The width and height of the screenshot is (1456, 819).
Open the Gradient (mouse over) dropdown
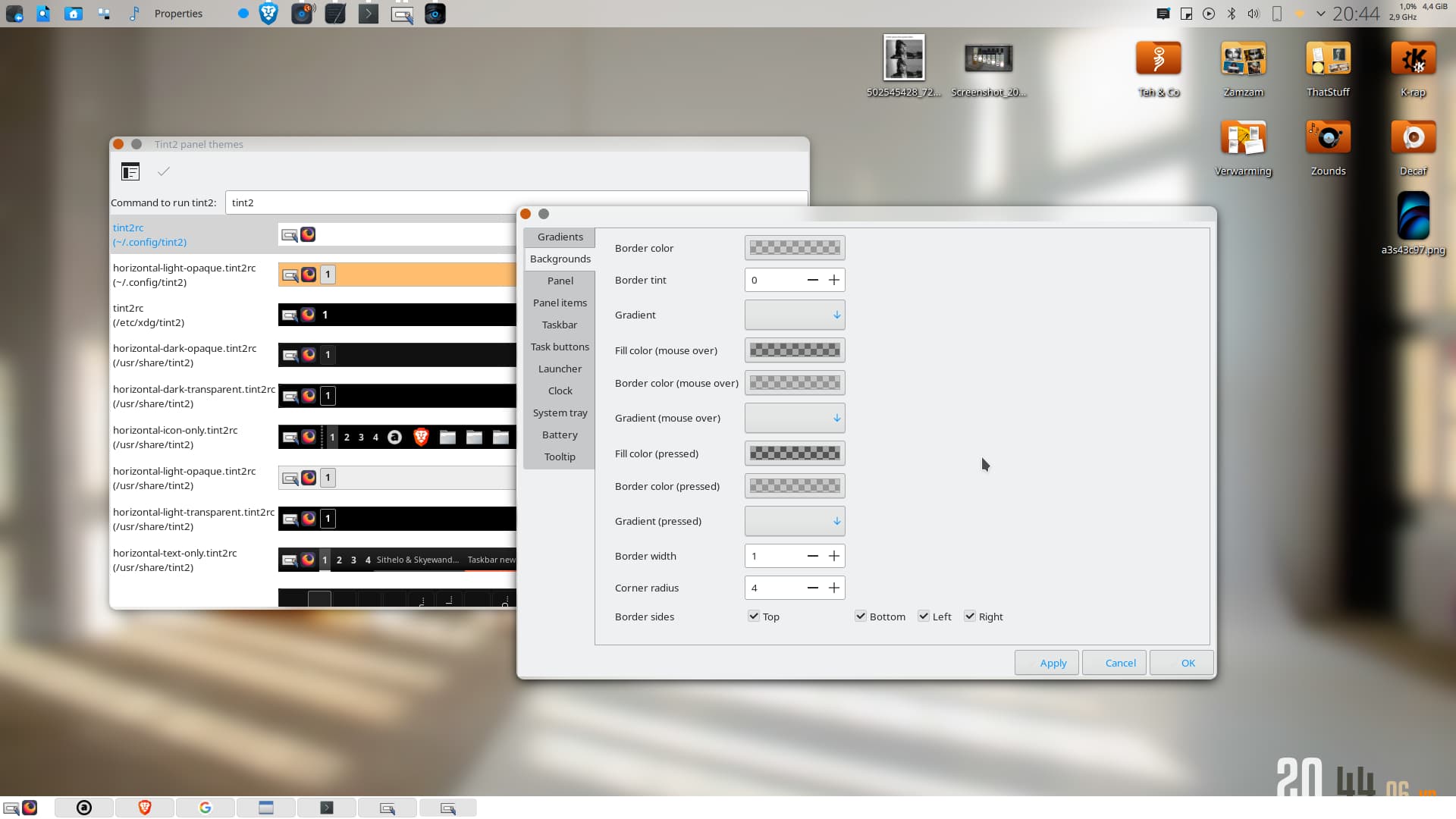coord(795,418)
